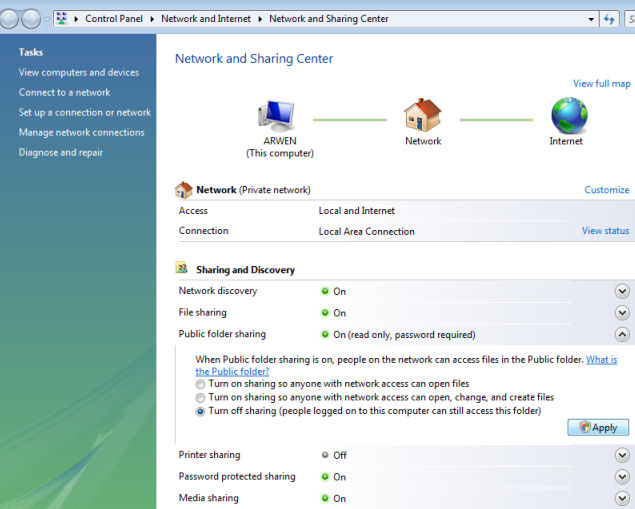
Task: Open Connect to a network task
Action: tap(64, 92)
